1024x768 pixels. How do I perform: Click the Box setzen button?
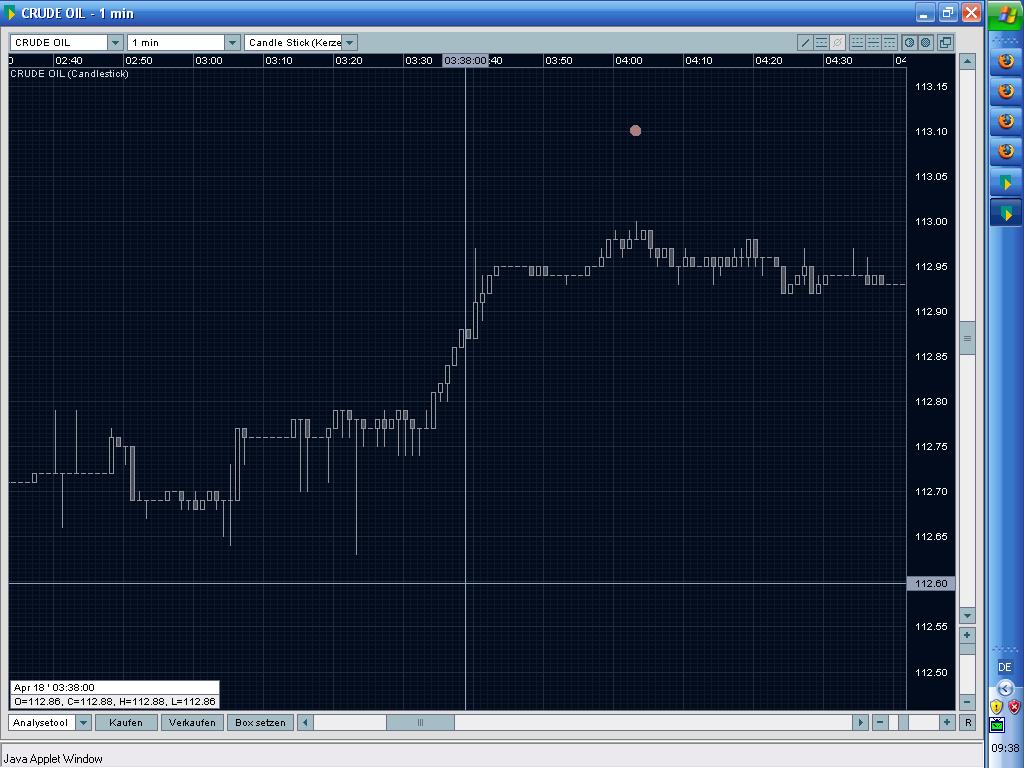pyautogui.click(x=260, y=722)
